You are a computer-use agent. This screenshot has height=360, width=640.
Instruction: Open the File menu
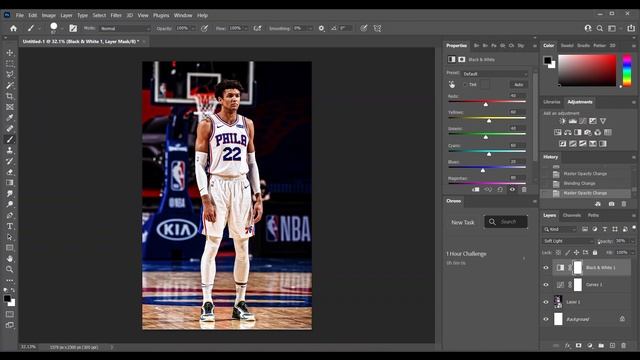tap(20, 15)
